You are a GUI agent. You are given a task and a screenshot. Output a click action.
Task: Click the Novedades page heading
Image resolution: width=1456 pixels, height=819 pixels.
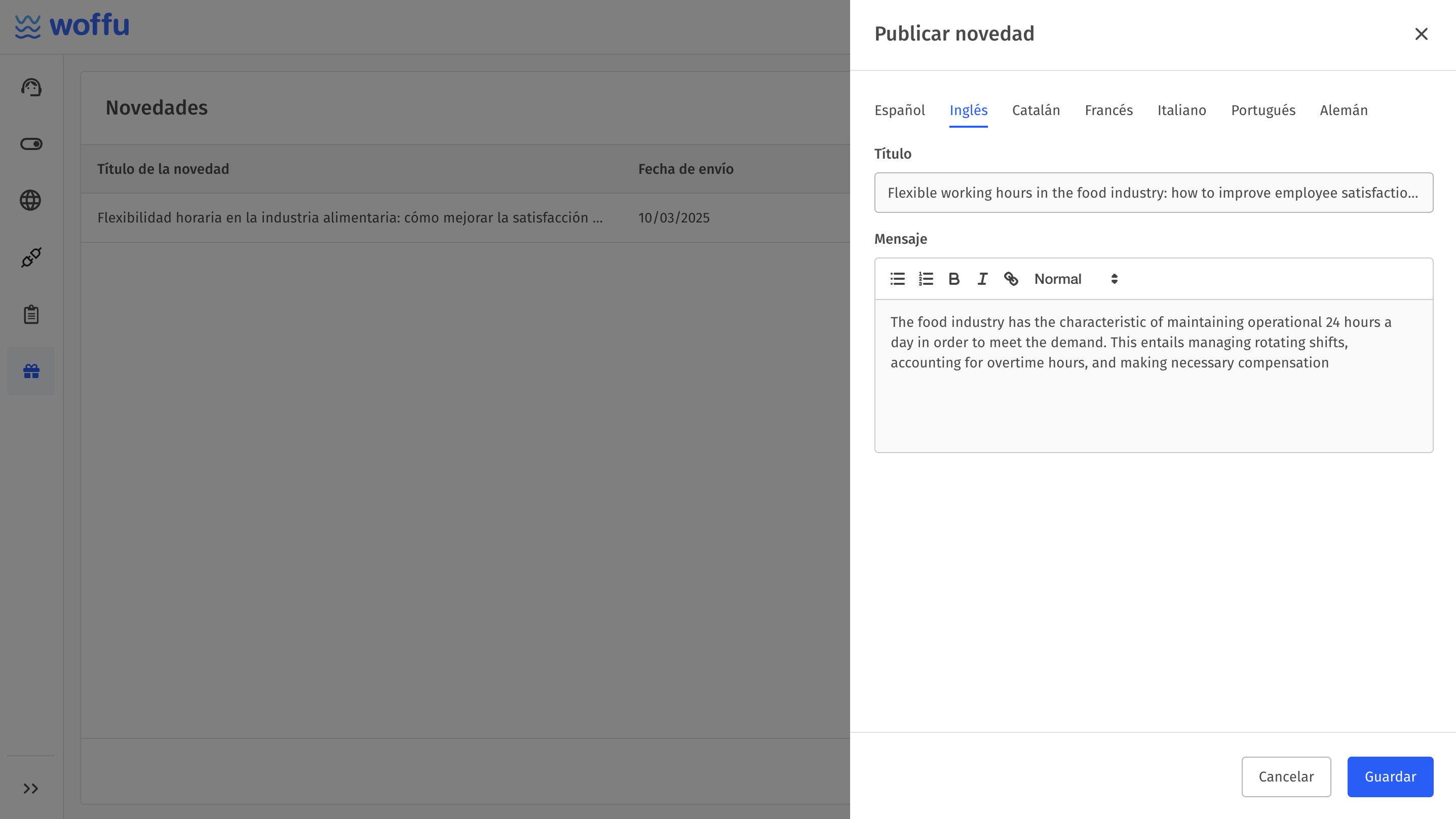[157, 107]
